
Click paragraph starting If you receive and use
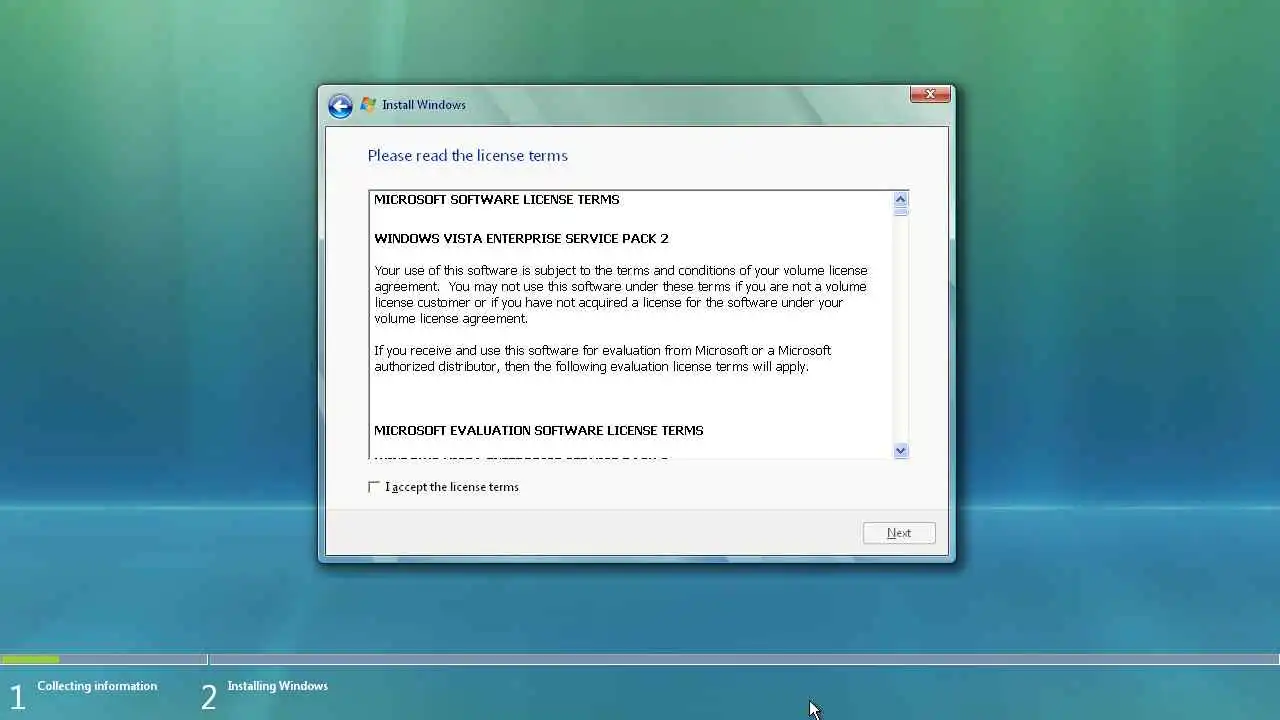[603, 358]
